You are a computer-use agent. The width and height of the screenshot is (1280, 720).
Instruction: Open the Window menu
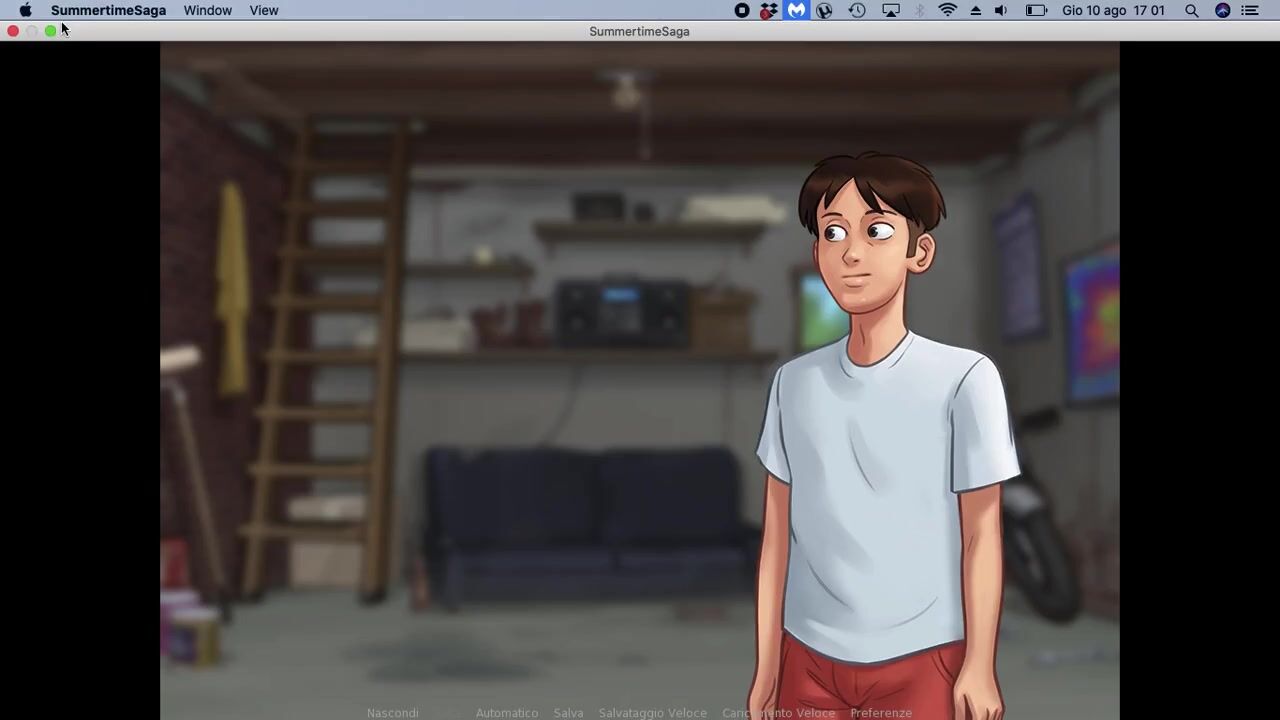[207, 10]
